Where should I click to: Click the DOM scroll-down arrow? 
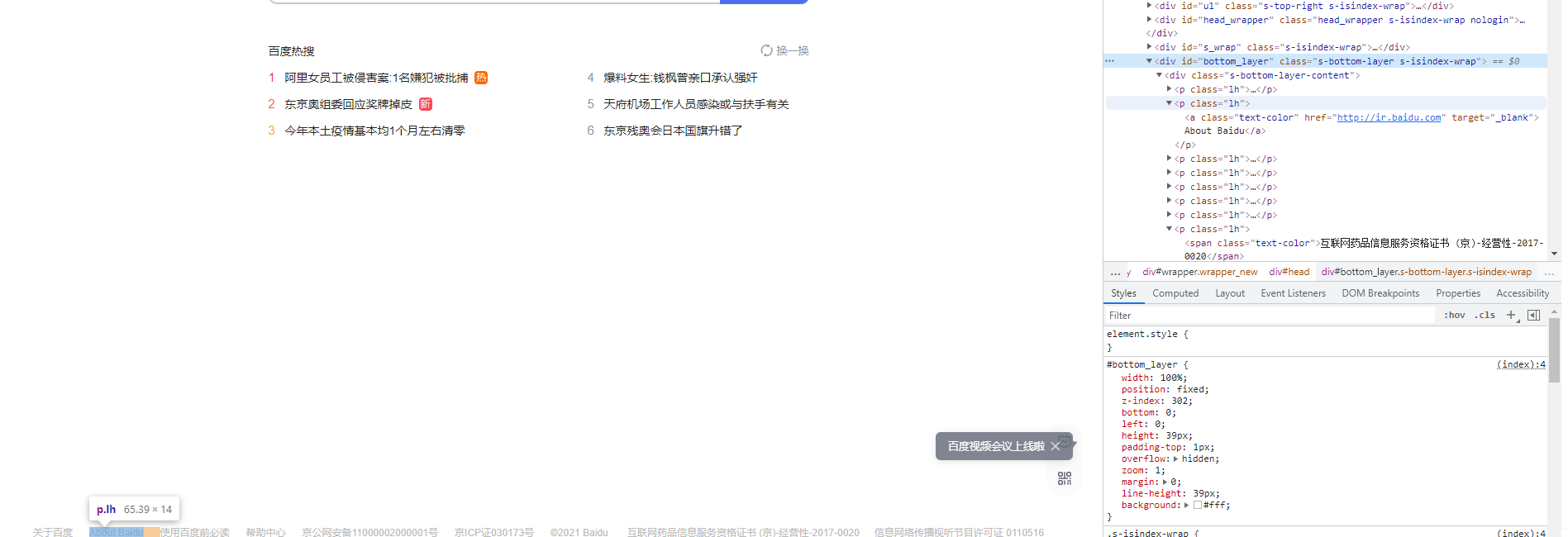point(1555,254)
